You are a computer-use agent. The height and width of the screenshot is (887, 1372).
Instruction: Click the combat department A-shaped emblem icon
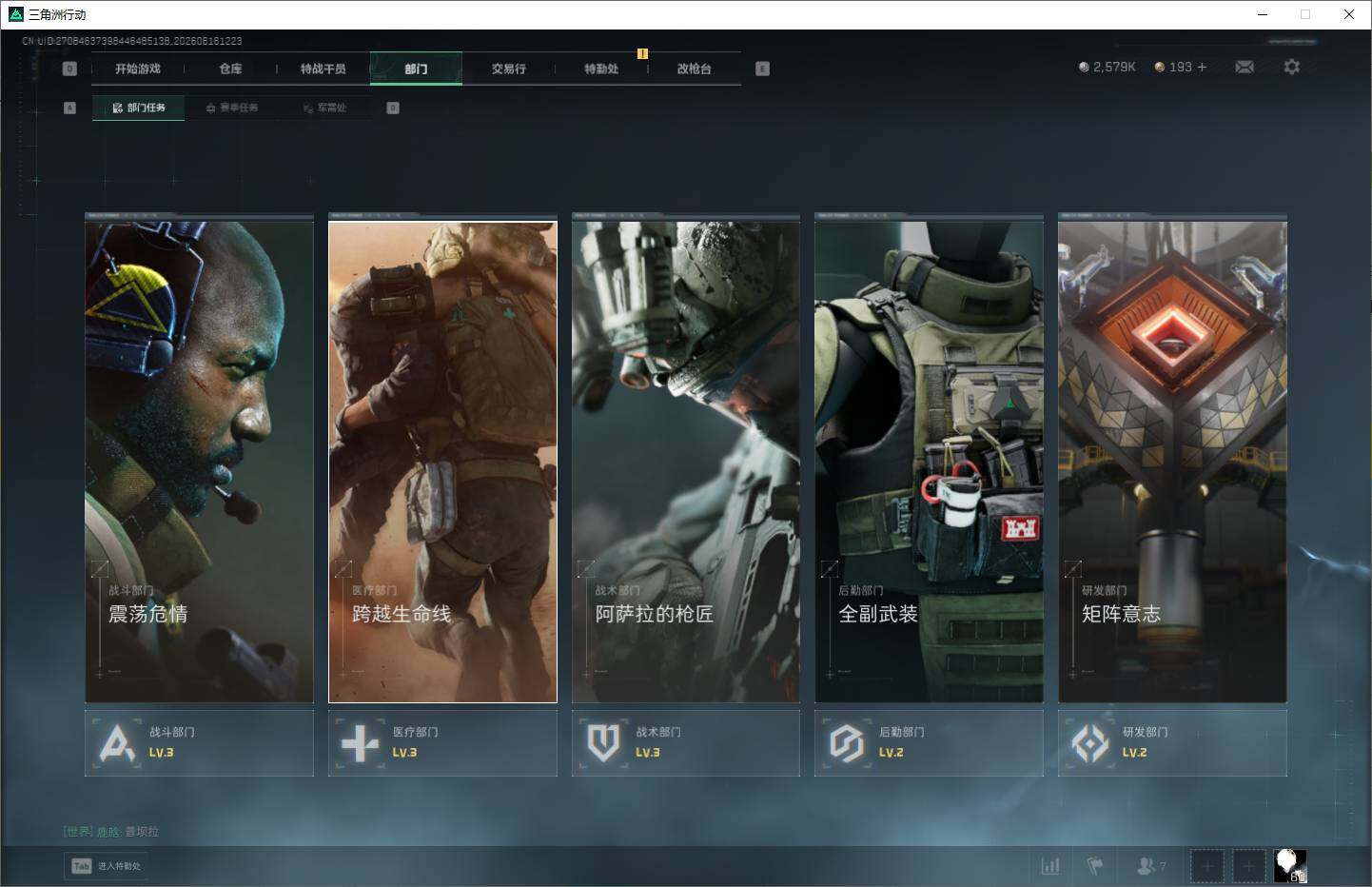tap(117, 743)
